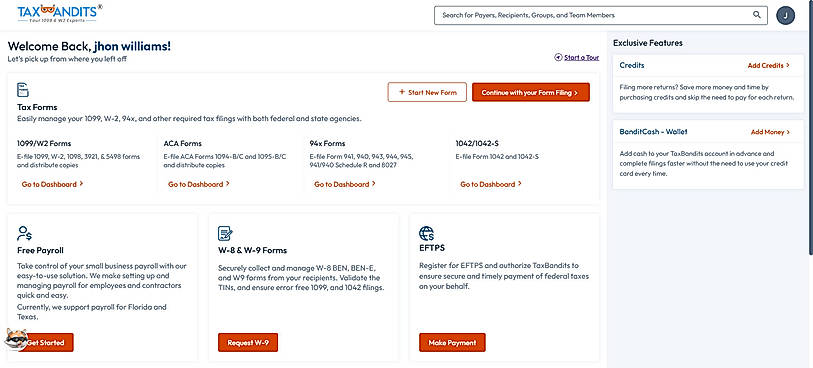Screen dimensions: 813x368
Task: Click the Free Payroll card title
Action: click(40, 250)
